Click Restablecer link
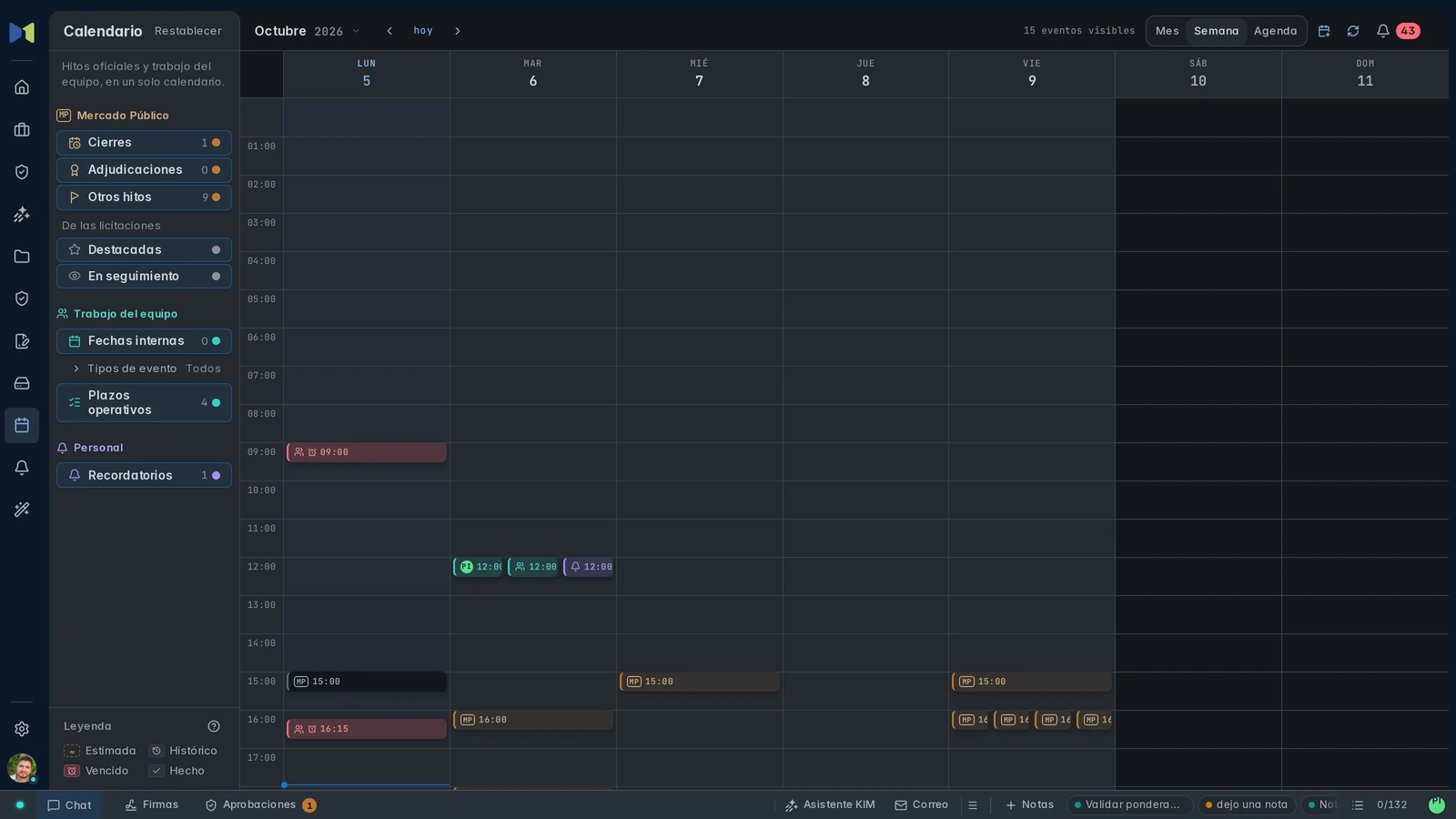The width and height of the screenshot is (1456, 819). point(188,31)
